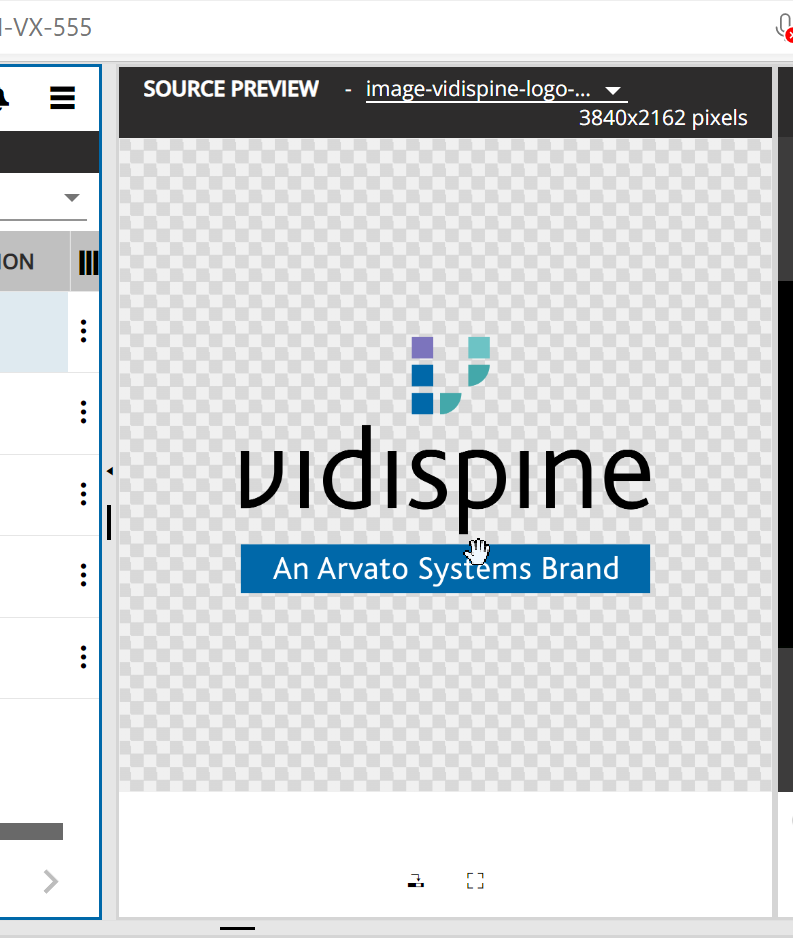Open the dropdown above the table header

pyautogui.click(x=71, y=197)
